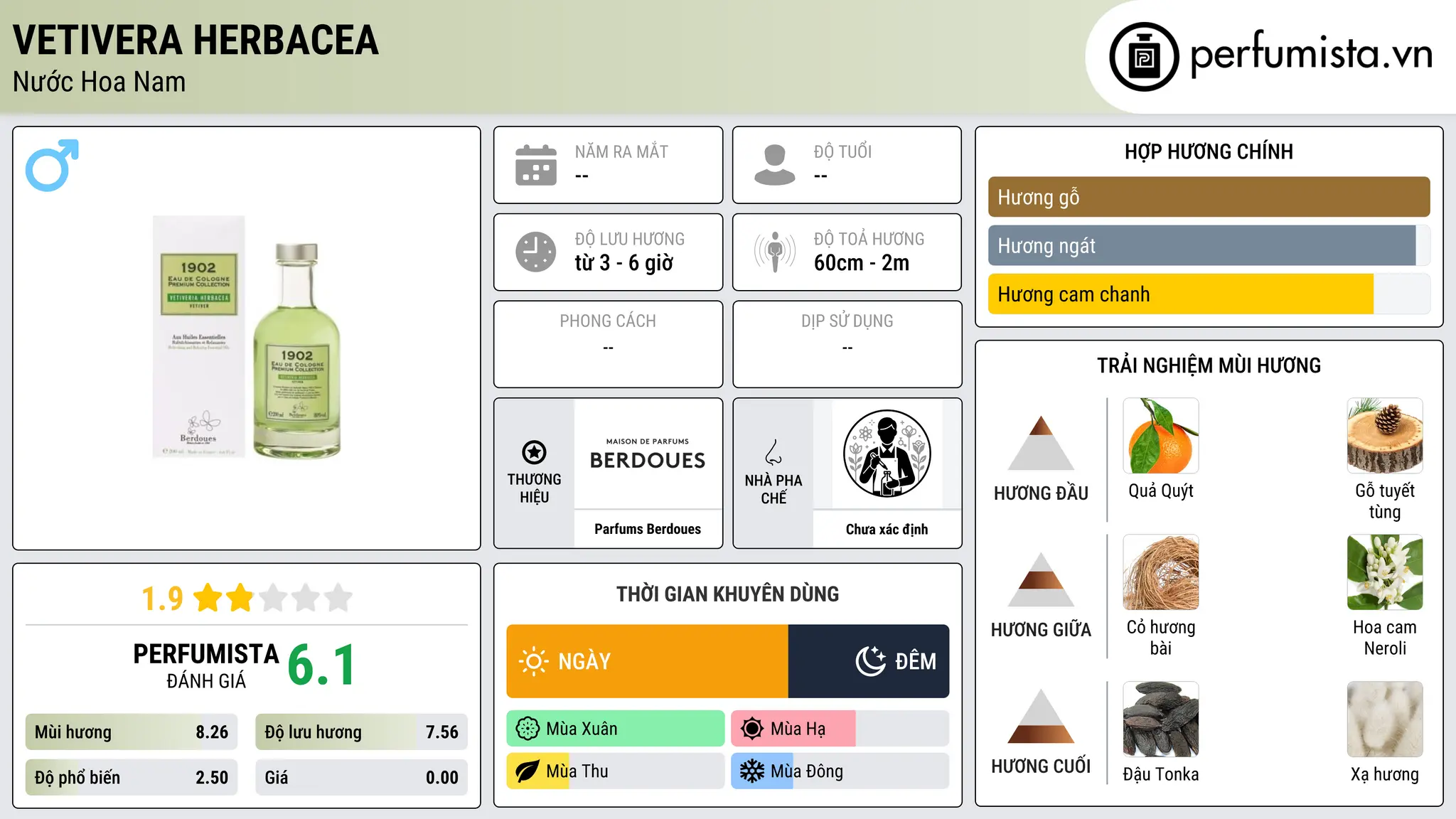Click the calendar icon for release year
The width and height of the screenshot is (1456, 819).
click(x=536, y=165)
